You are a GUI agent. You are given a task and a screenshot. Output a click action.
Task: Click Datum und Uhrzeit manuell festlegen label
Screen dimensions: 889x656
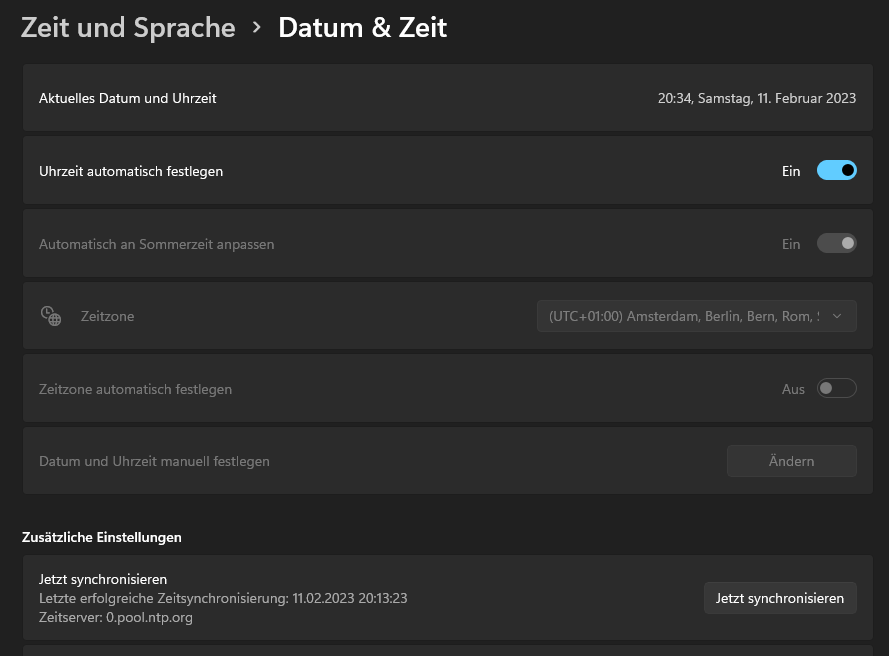point(154,461)
